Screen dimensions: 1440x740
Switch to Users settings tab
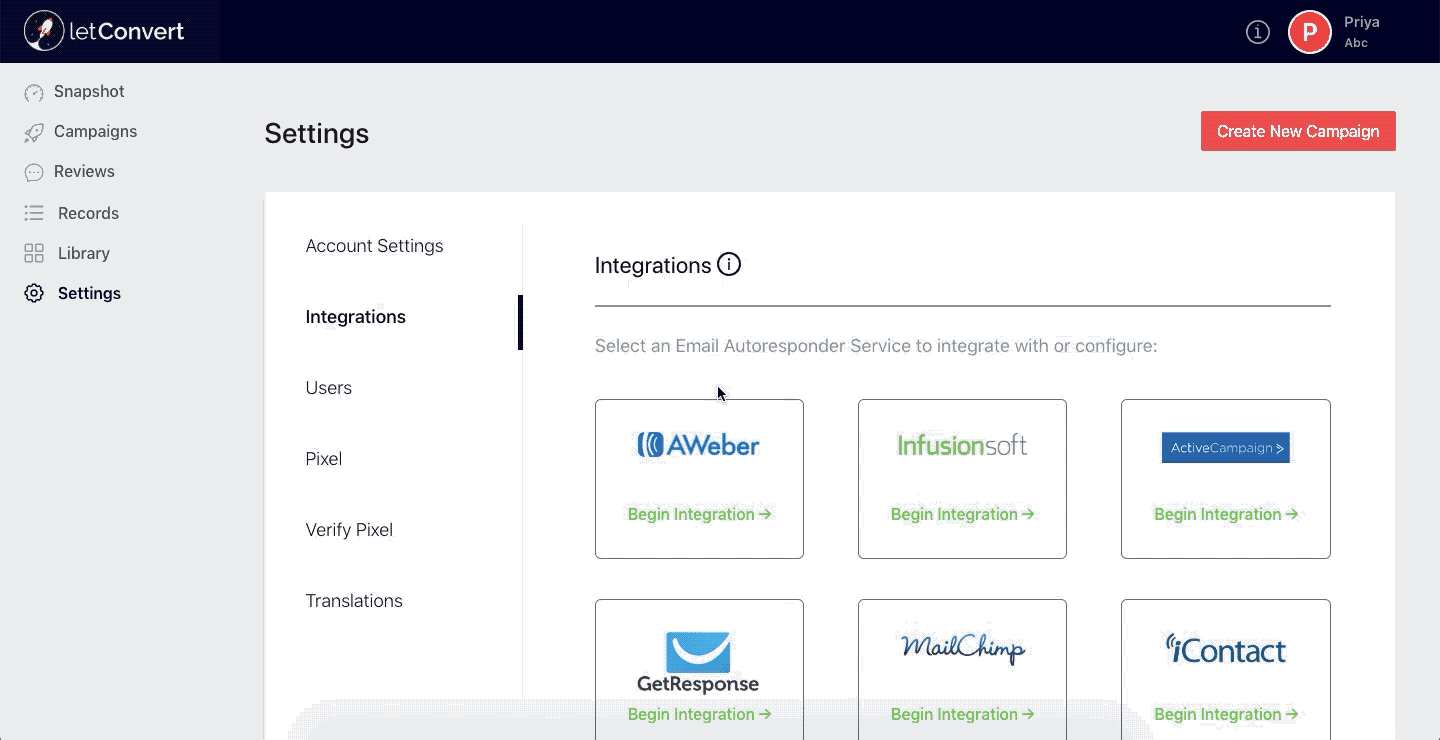tap(328, 388)
